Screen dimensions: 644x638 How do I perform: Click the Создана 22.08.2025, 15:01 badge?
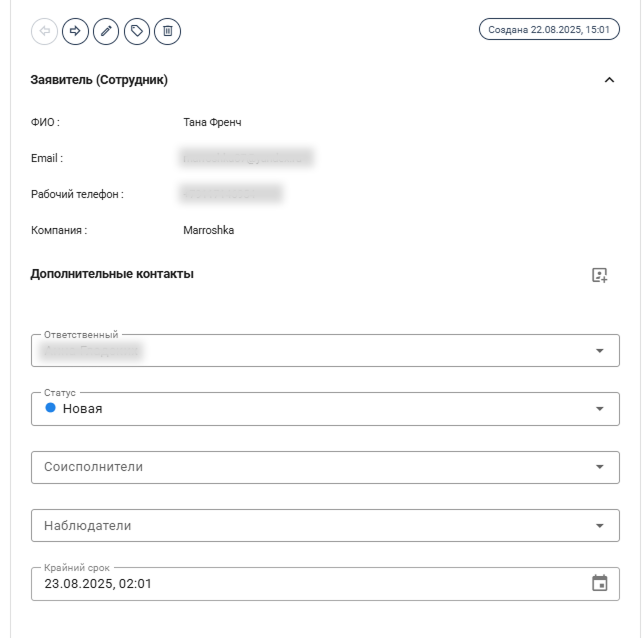[x=549, y=30]
